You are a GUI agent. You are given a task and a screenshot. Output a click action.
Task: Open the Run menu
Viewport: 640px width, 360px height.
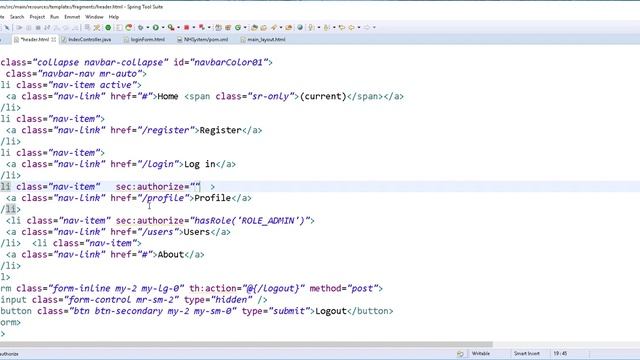pos(54,17)
